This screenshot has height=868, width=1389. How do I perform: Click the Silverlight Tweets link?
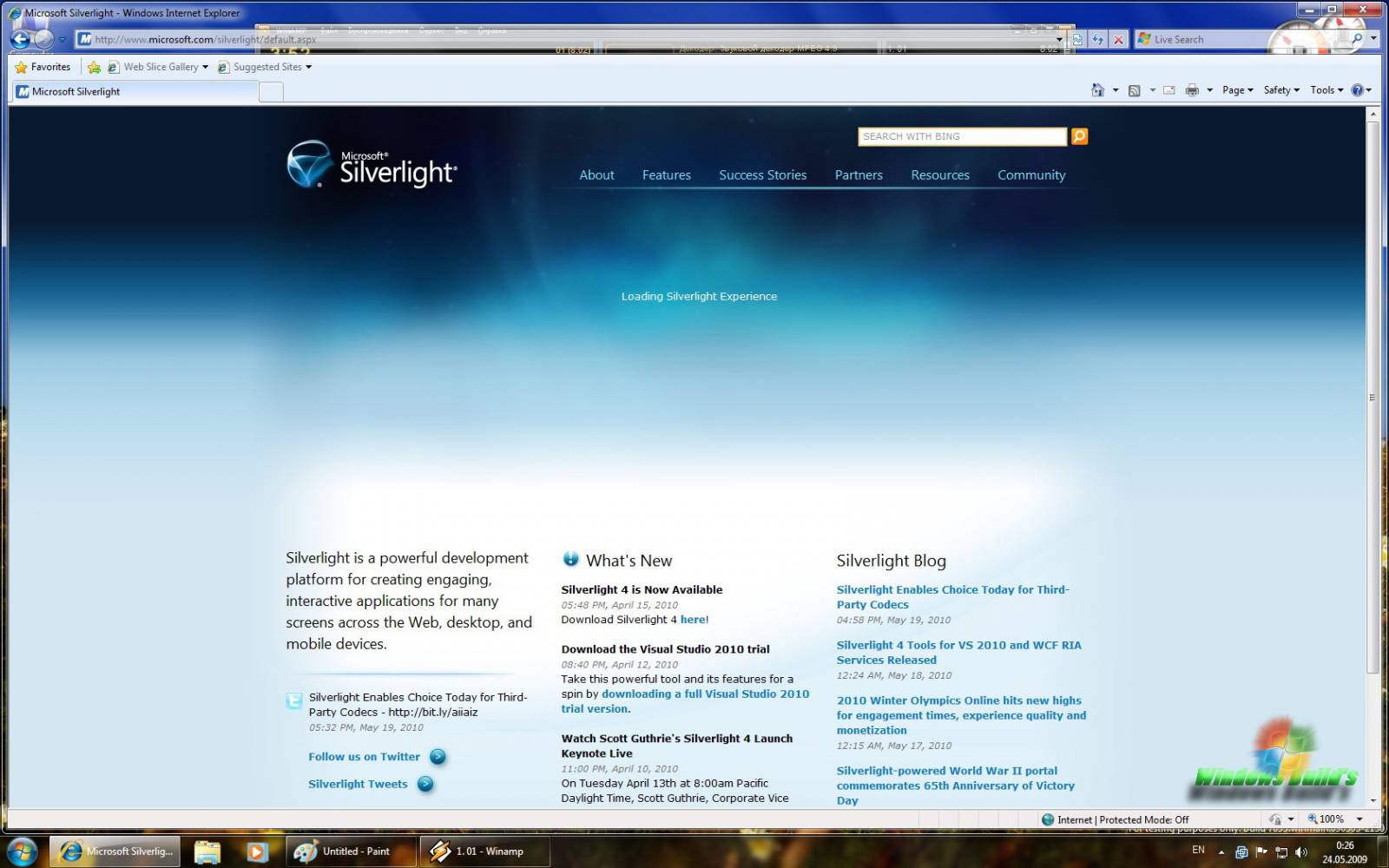pos(358,784)
